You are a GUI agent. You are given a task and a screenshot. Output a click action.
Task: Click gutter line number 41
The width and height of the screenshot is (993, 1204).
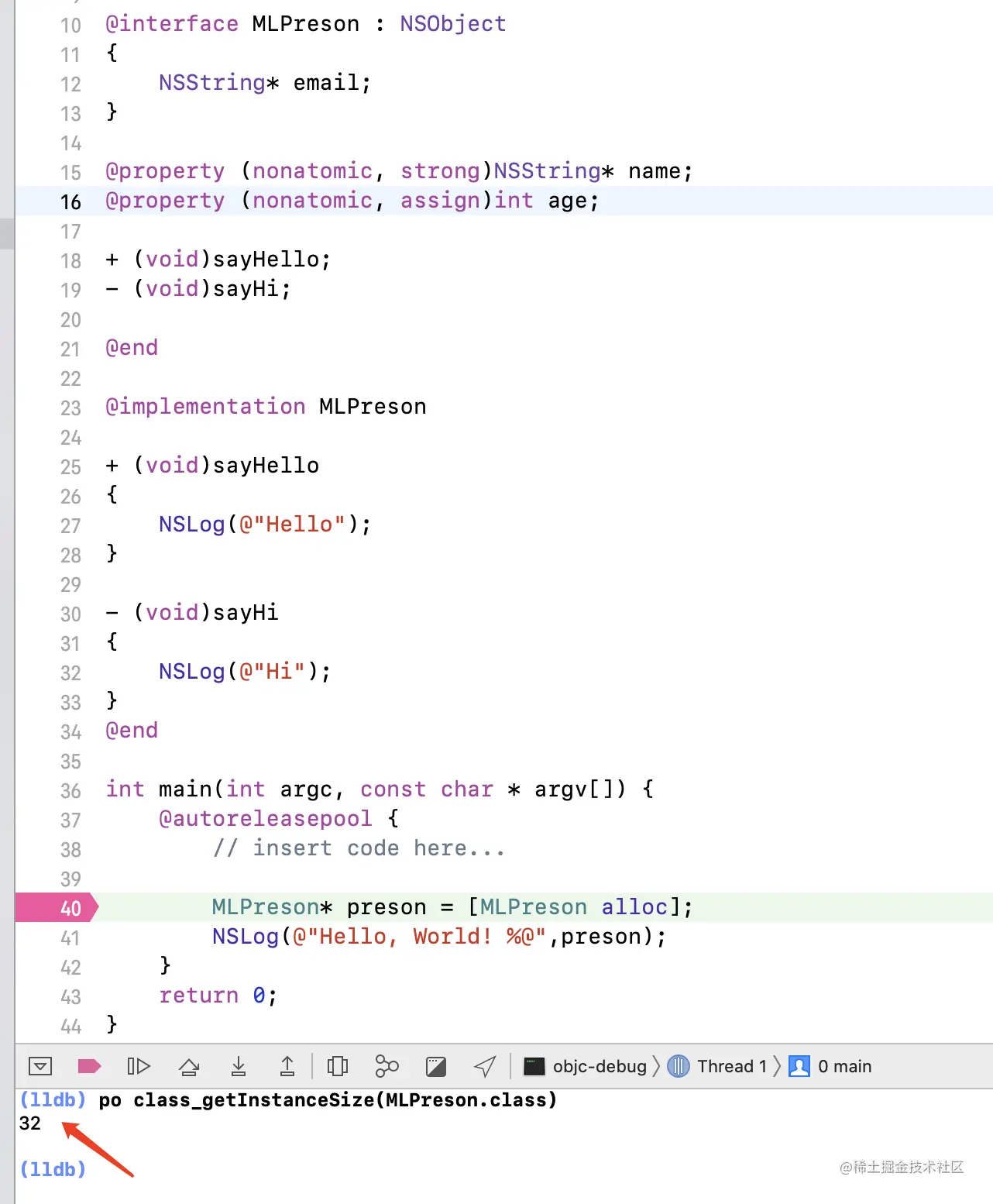click(x=70, y=937)
